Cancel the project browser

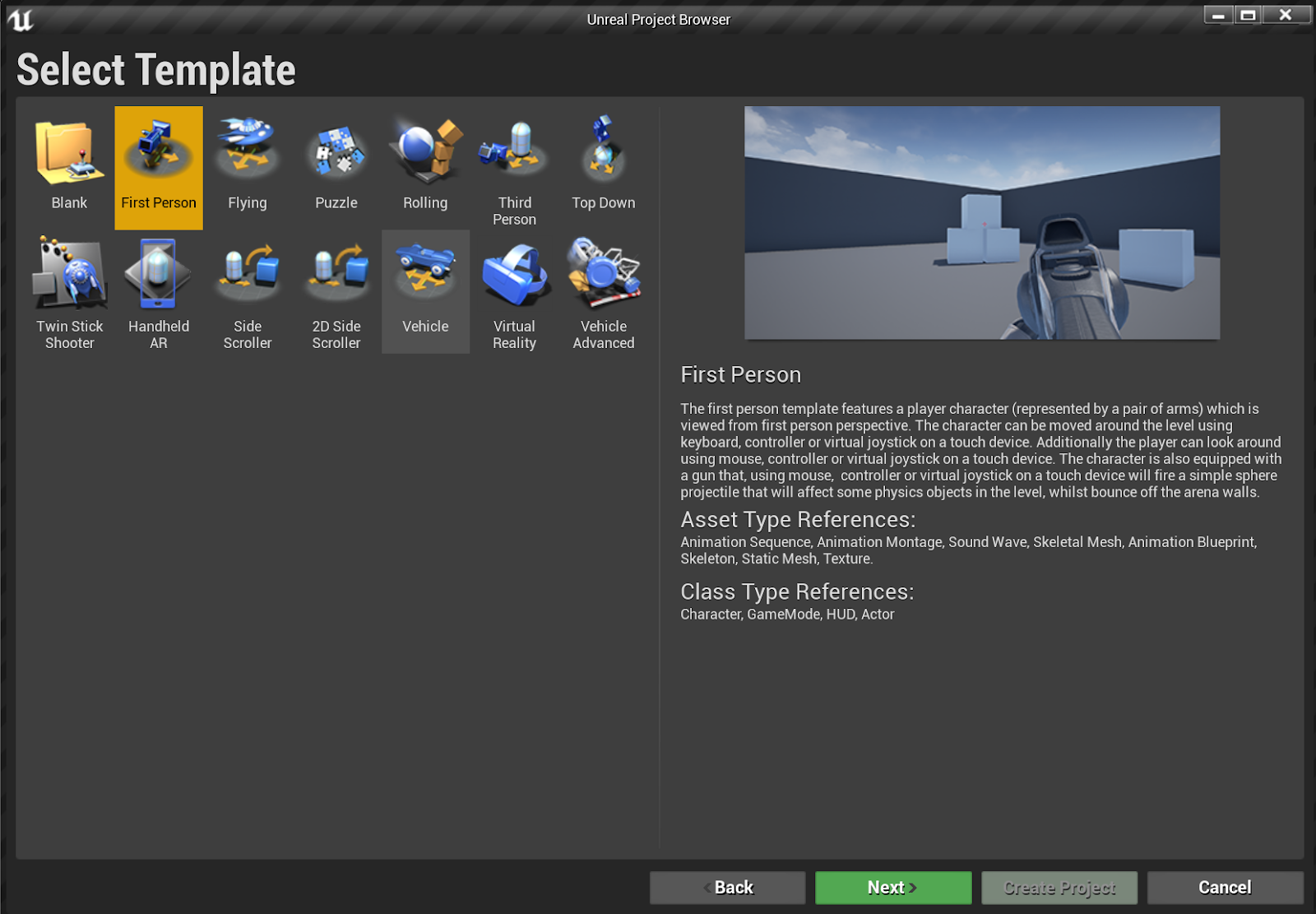(x=1226, y=888)
